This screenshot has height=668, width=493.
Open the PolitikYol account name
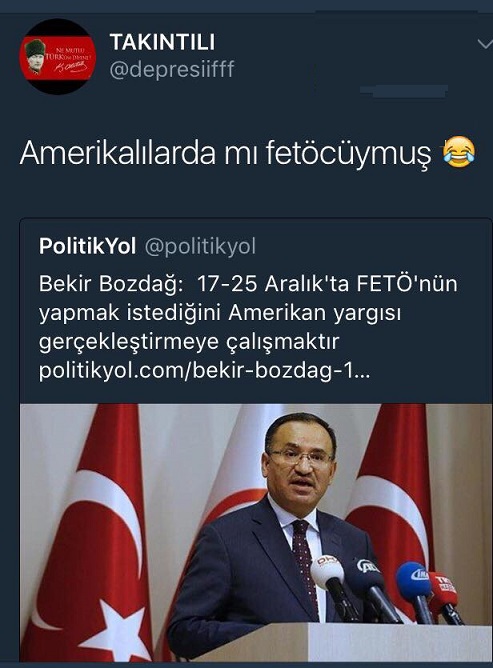87,246
